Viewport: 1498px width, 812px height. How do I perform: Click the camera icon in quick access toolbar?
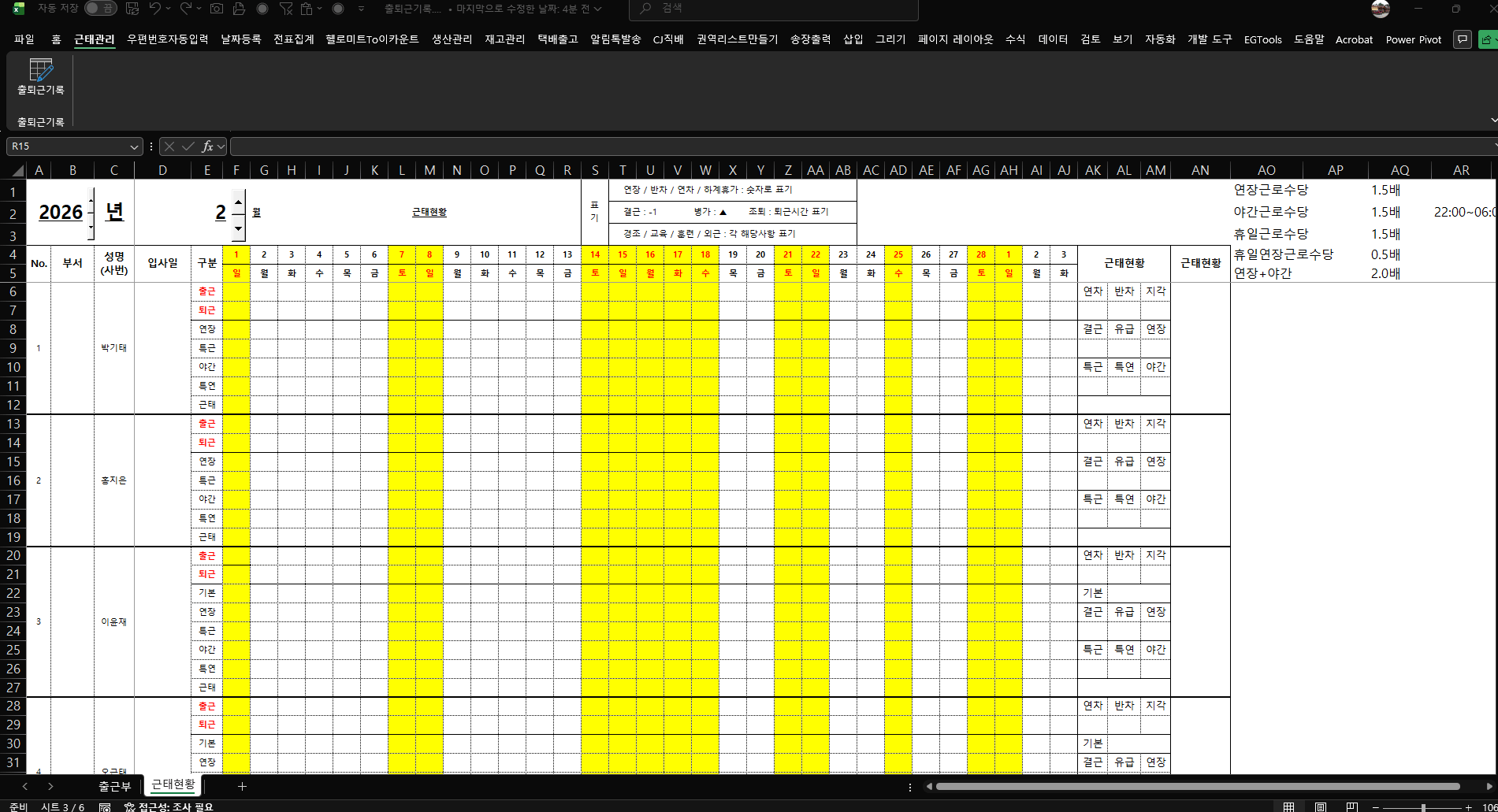(x=216, y=9)
